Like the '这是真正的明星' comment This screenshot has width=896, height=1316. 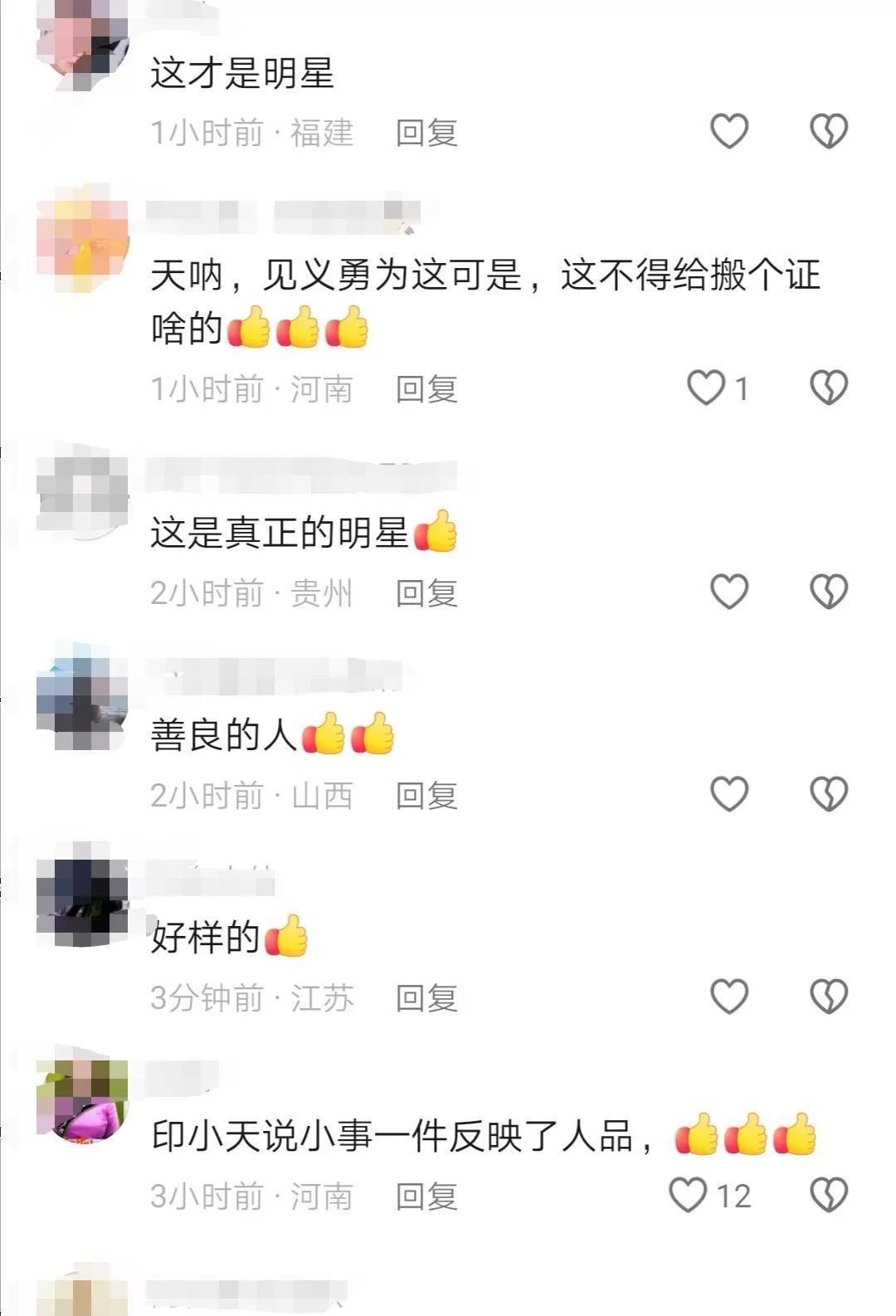tap(729, 592)
